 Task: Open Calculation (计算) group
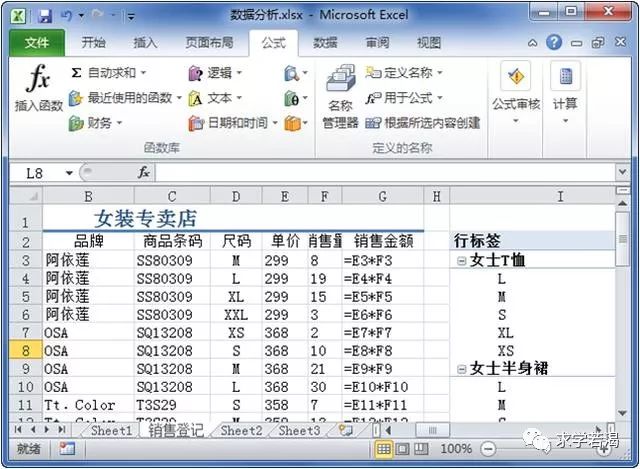point(565,93)
